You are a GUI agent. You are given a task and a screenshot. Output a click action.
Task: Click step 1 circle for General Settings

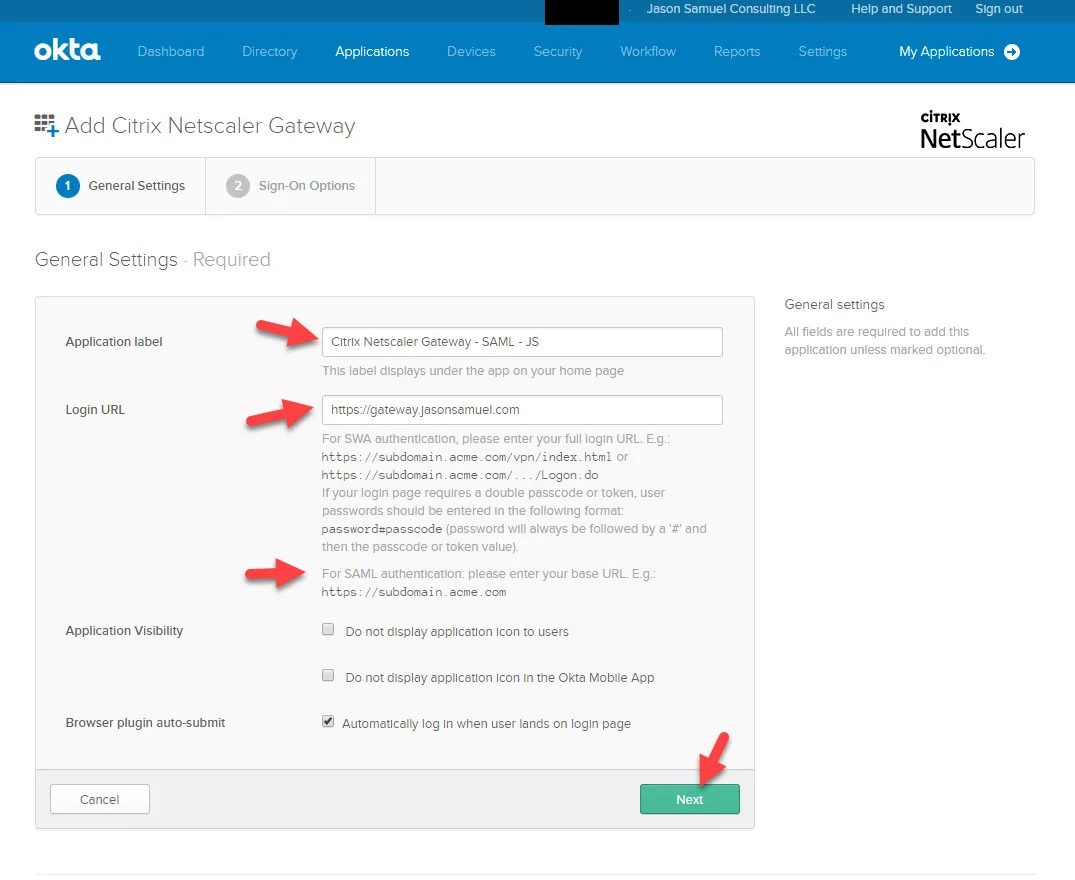(x=67, y=186)
